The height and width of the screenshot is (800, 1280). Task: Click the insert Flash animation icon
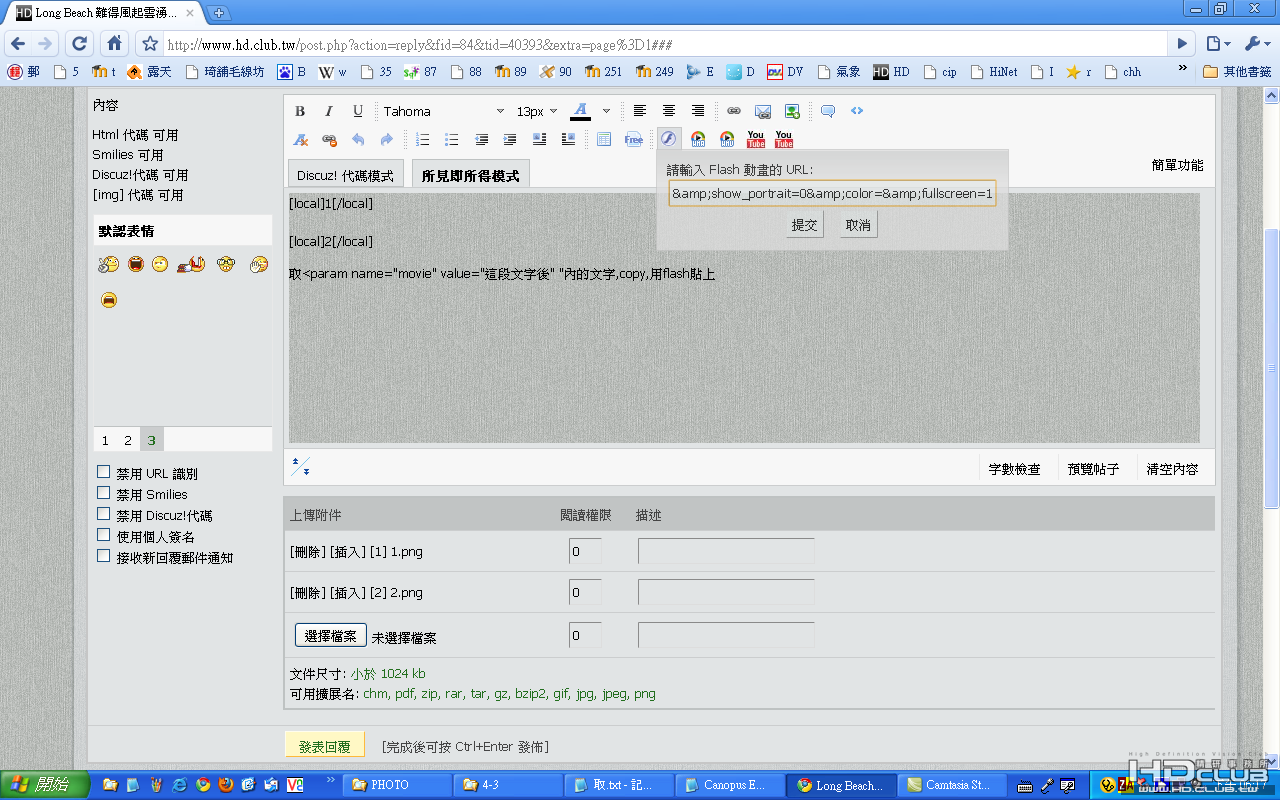(x=668, y=139)
